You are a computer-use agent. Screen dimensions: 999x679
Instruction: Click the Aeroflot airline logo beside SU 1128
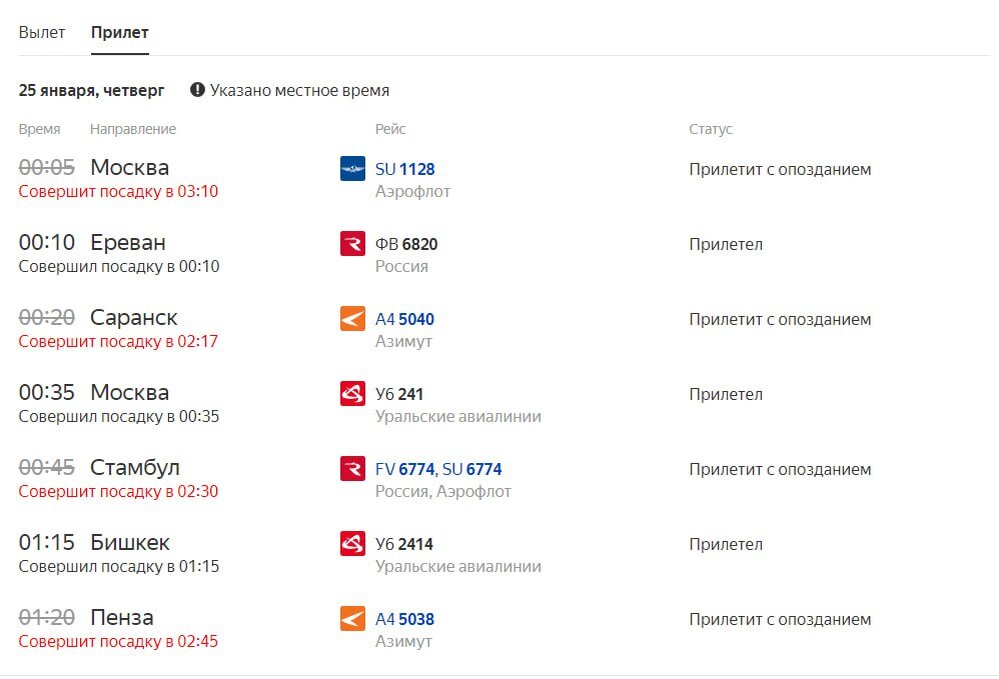point(351,169)
